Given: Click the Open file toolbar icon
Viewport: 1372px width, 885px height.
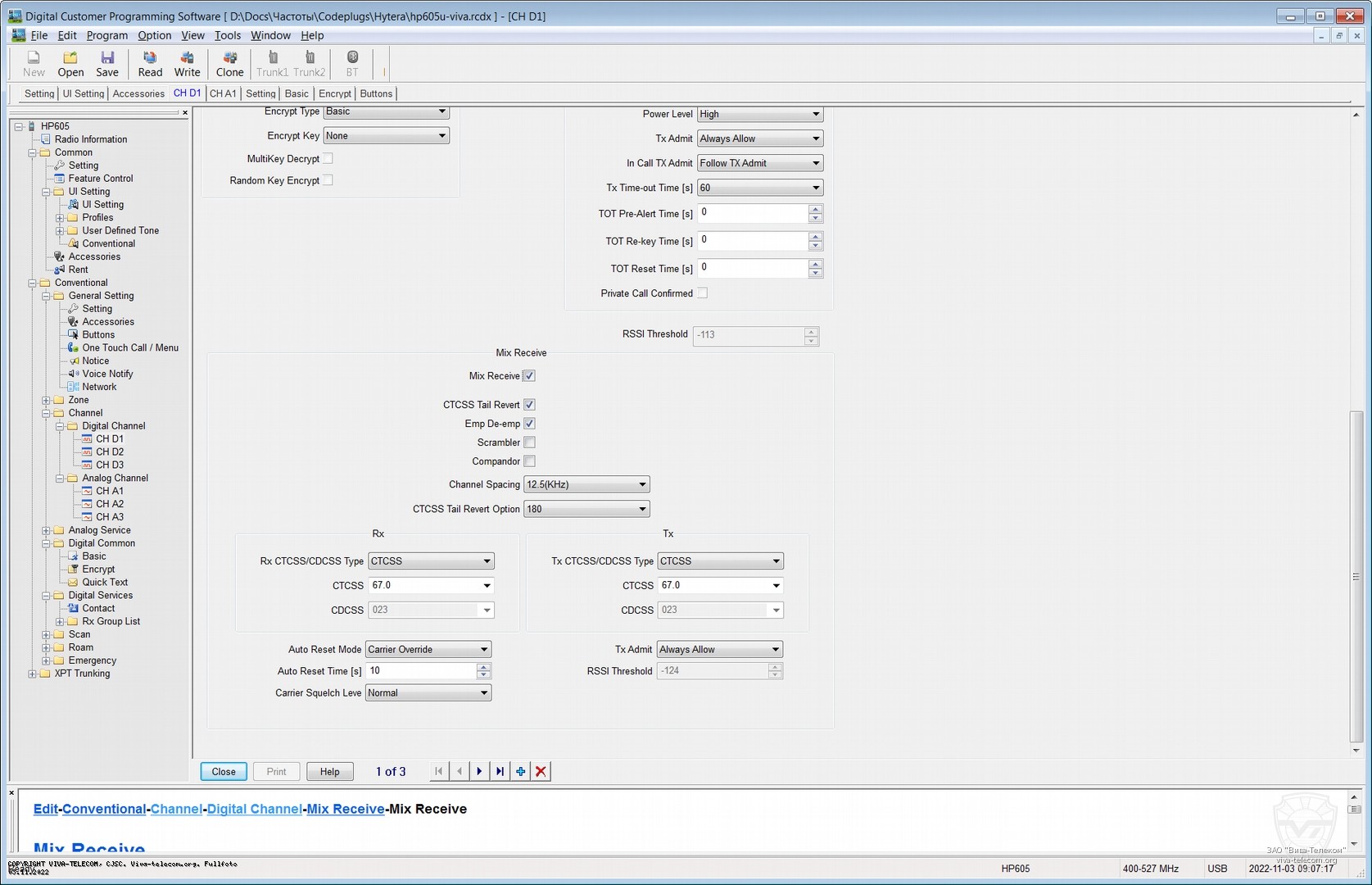Looking at the screenshot, I should coord(70,63).
